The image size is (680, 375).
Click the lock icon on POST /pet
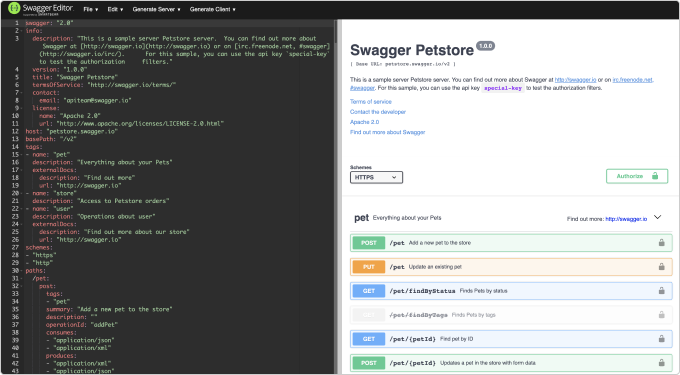coord(661,243)
